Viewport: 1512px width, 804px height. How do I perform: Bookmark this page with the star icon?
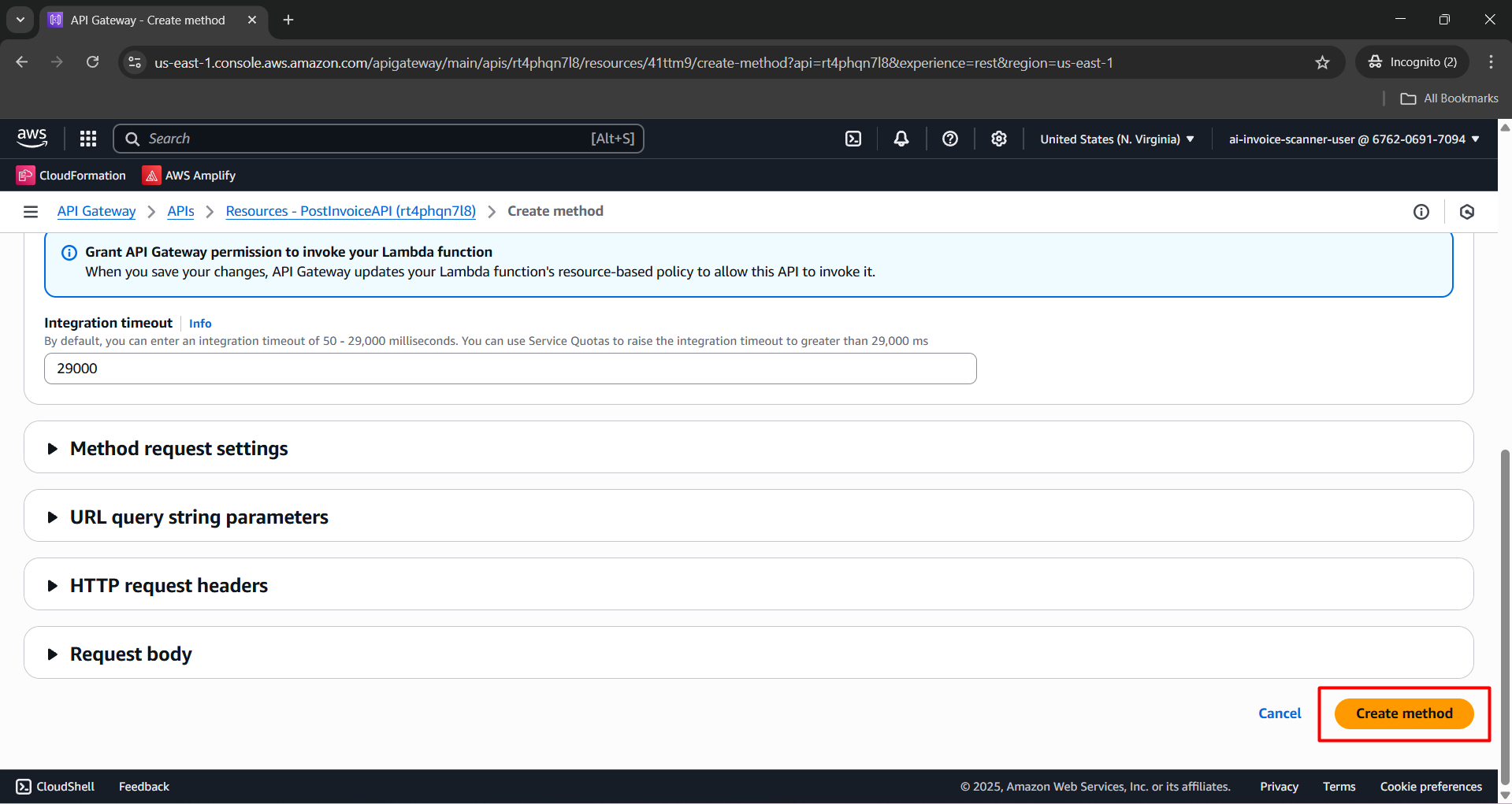coord(1322,62)
